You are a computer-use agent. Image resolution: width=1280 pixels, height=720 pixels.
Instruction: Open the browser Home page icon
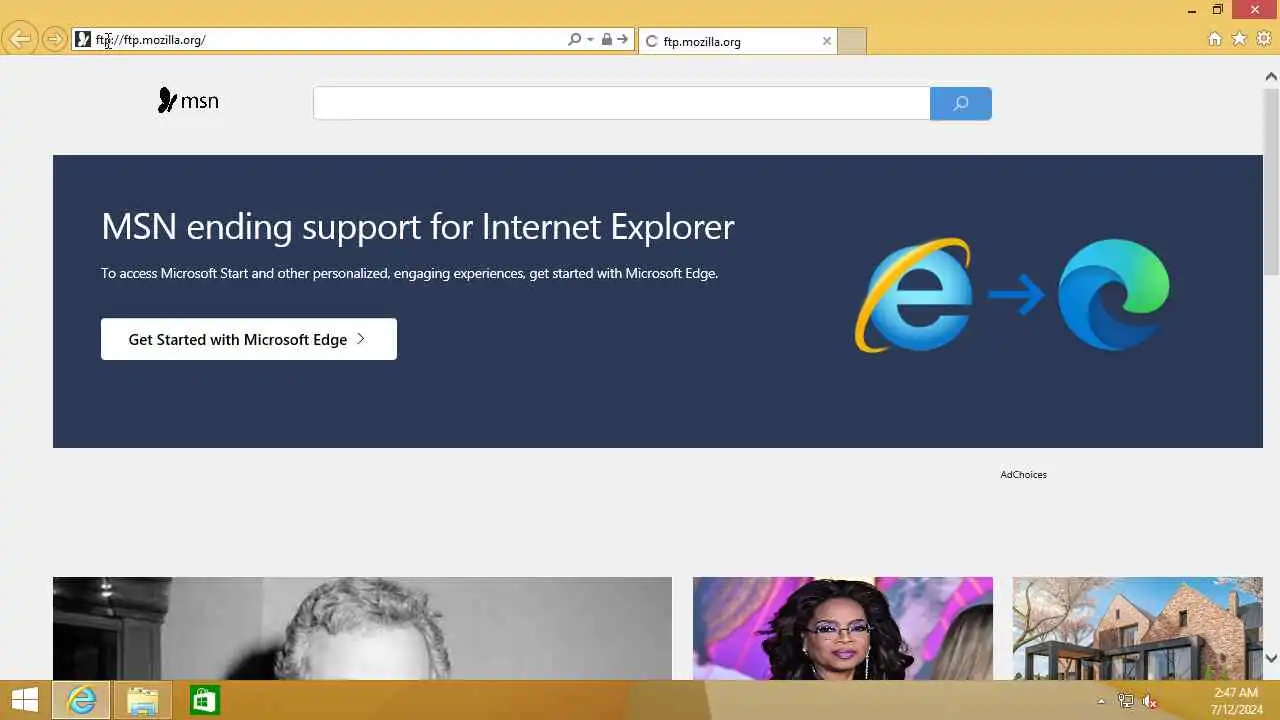point(1215,39)
